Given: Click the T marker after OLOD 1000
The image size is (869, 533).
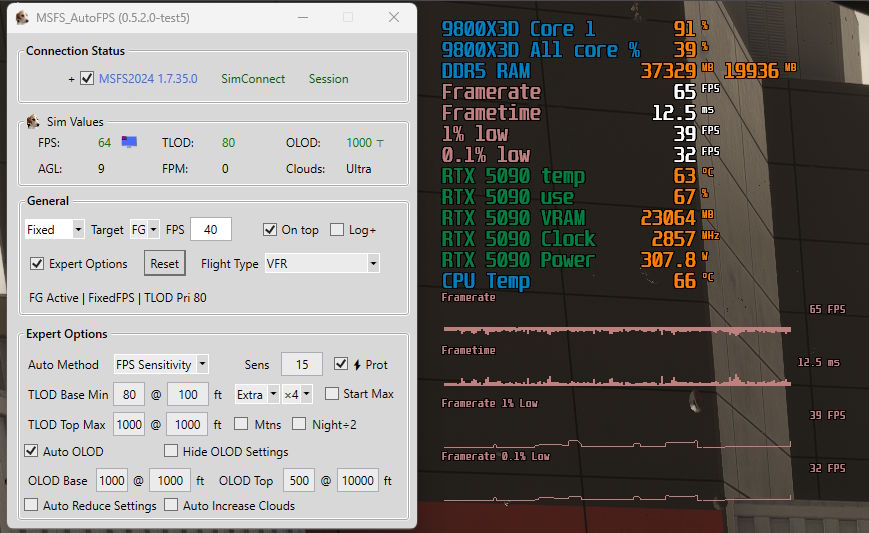Looking at the screenshot, I should (380, 143).
